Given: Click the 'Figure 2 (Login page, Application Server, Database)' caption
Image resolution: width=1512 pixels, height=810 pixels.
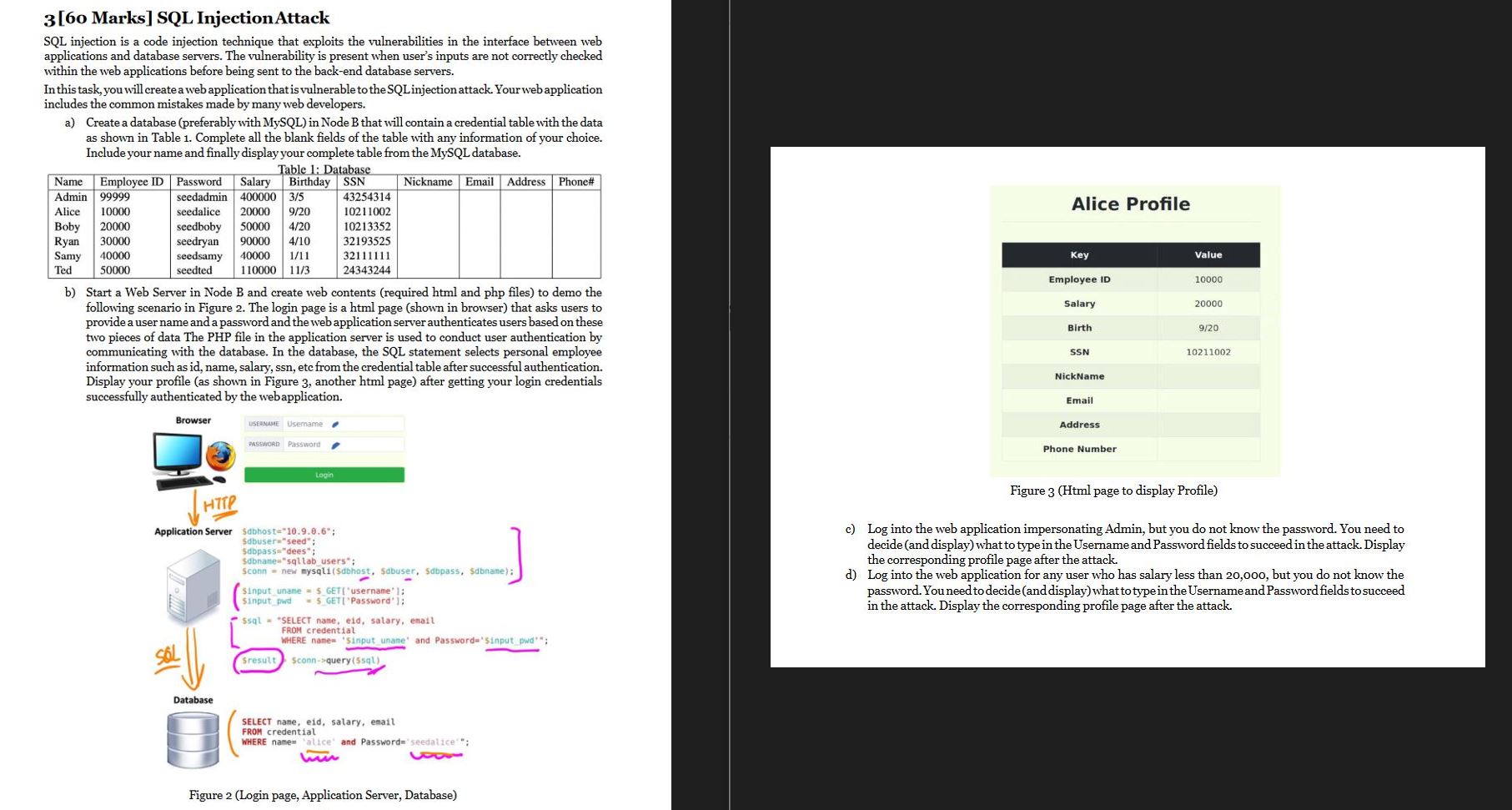Looking at the screenshot, I should [x=323, y=795].
